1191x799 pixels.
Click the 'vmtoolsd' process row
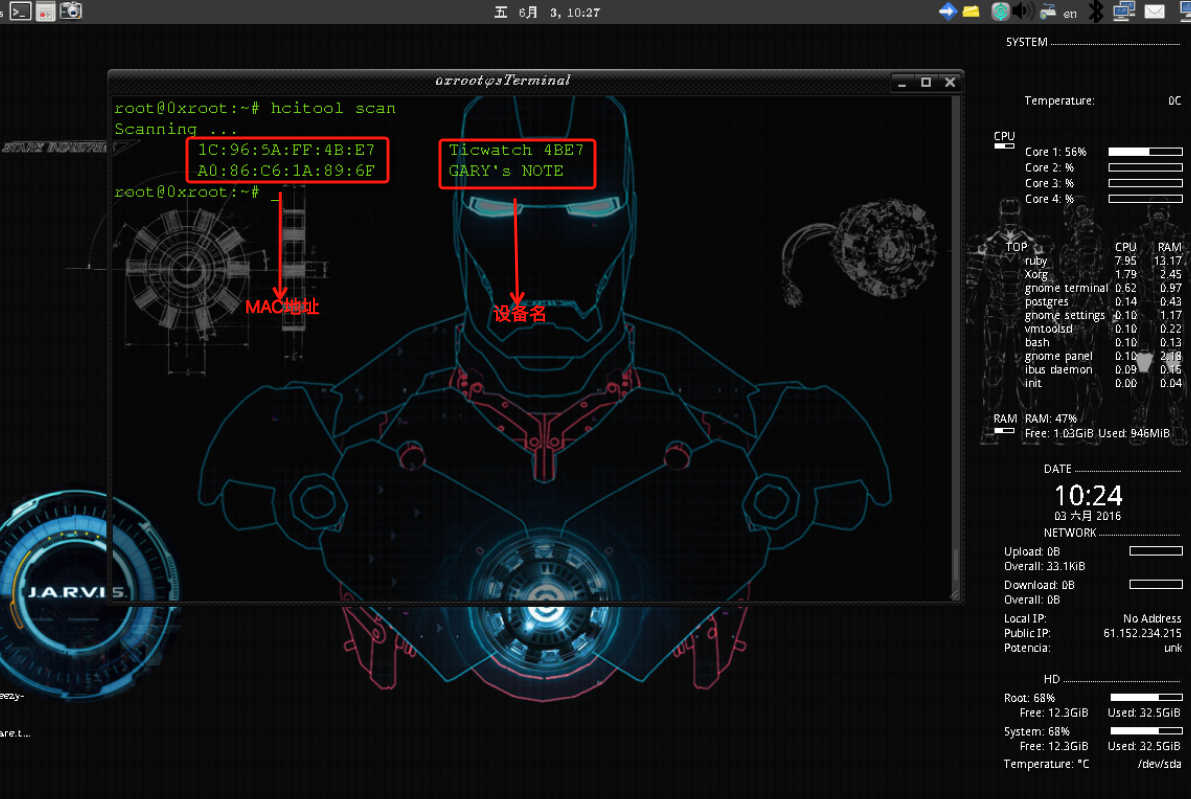(1102, 329)
